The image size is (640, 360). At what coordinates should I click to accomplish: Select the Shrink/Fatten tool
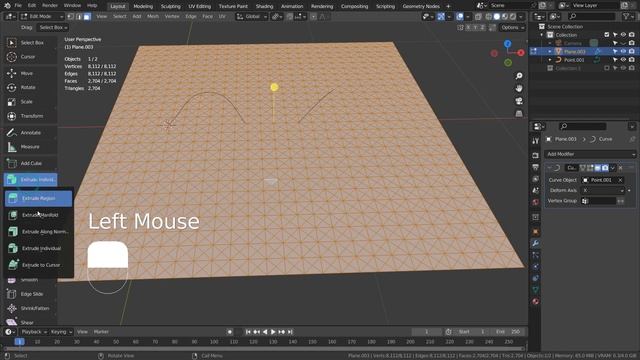[31, 308]
